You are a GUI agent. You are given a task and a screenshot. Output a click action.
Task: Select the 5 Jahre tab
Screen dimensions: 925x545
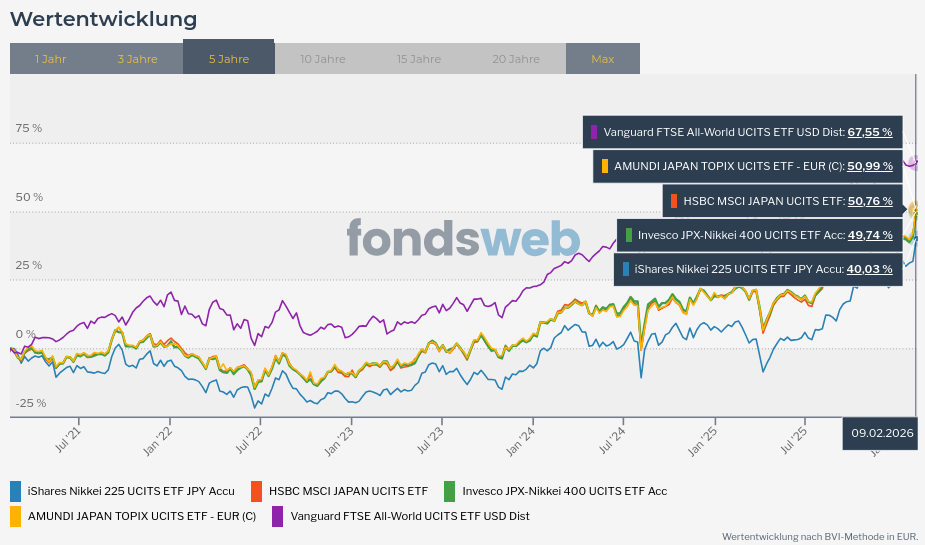[229, 57]
